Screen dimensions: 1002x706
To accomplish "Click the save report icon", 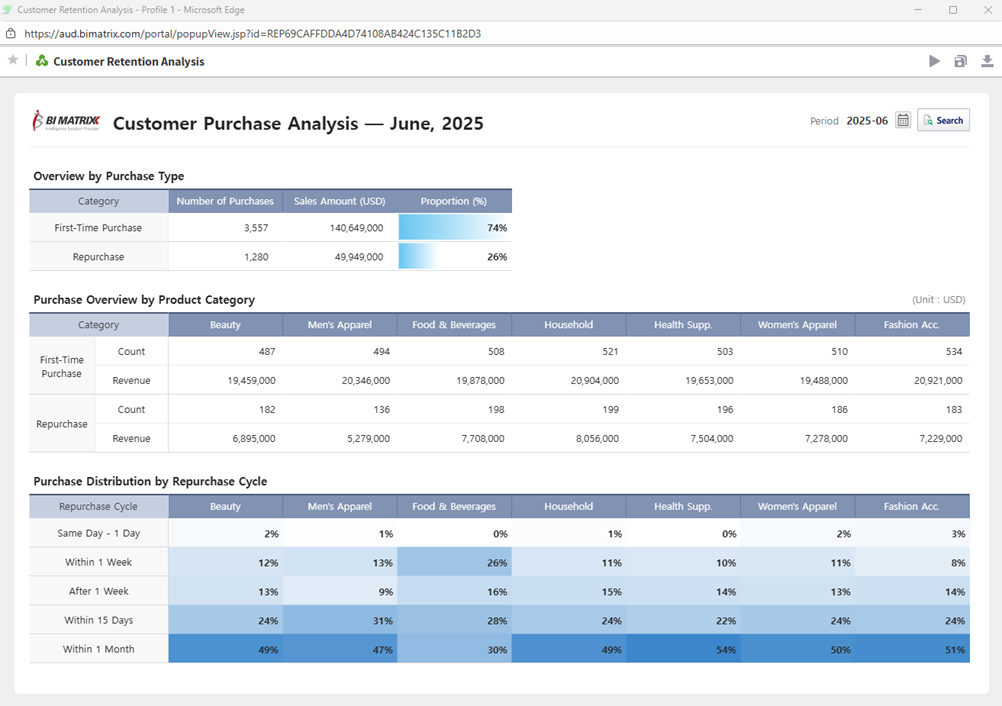I will click(x=960, y=61).
